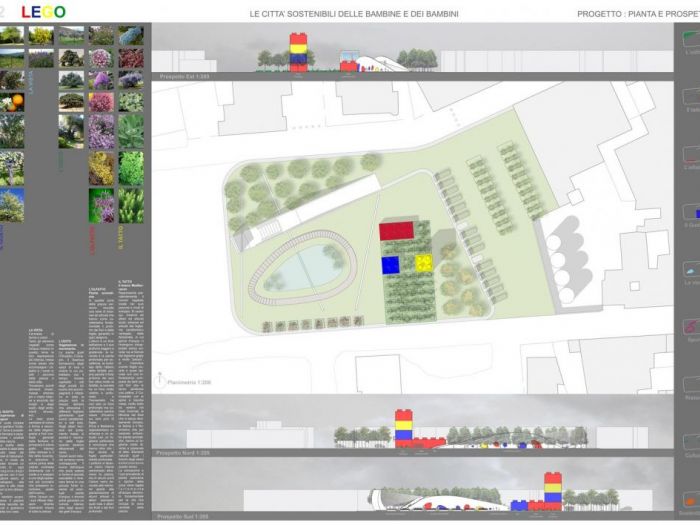The width and height of the screenshot is (700, 525).
Task: Click the LEGO brick tower in Prospetto Est
Action: (298, 52)
